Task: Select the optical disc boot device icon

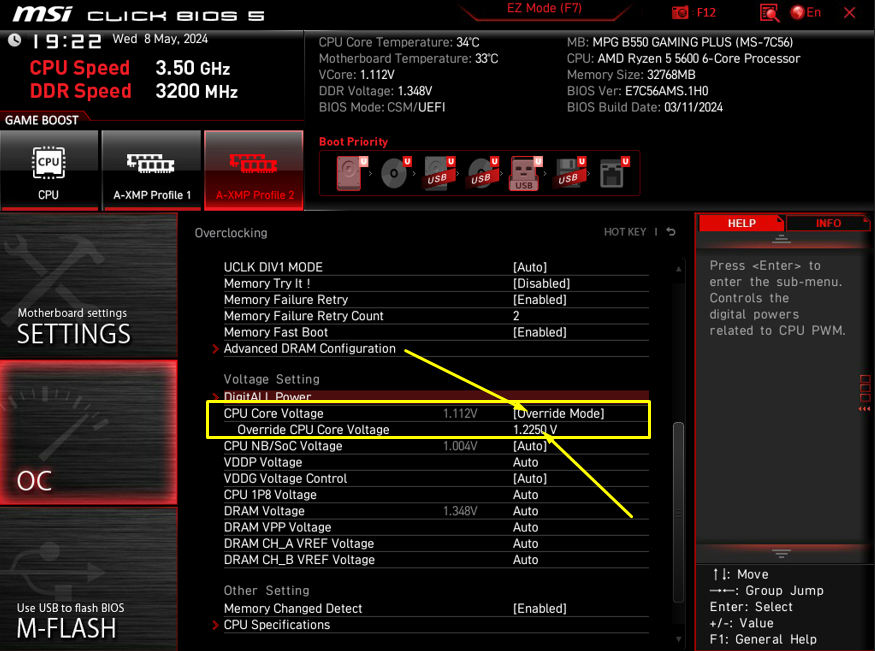Action: click(393, 173)
